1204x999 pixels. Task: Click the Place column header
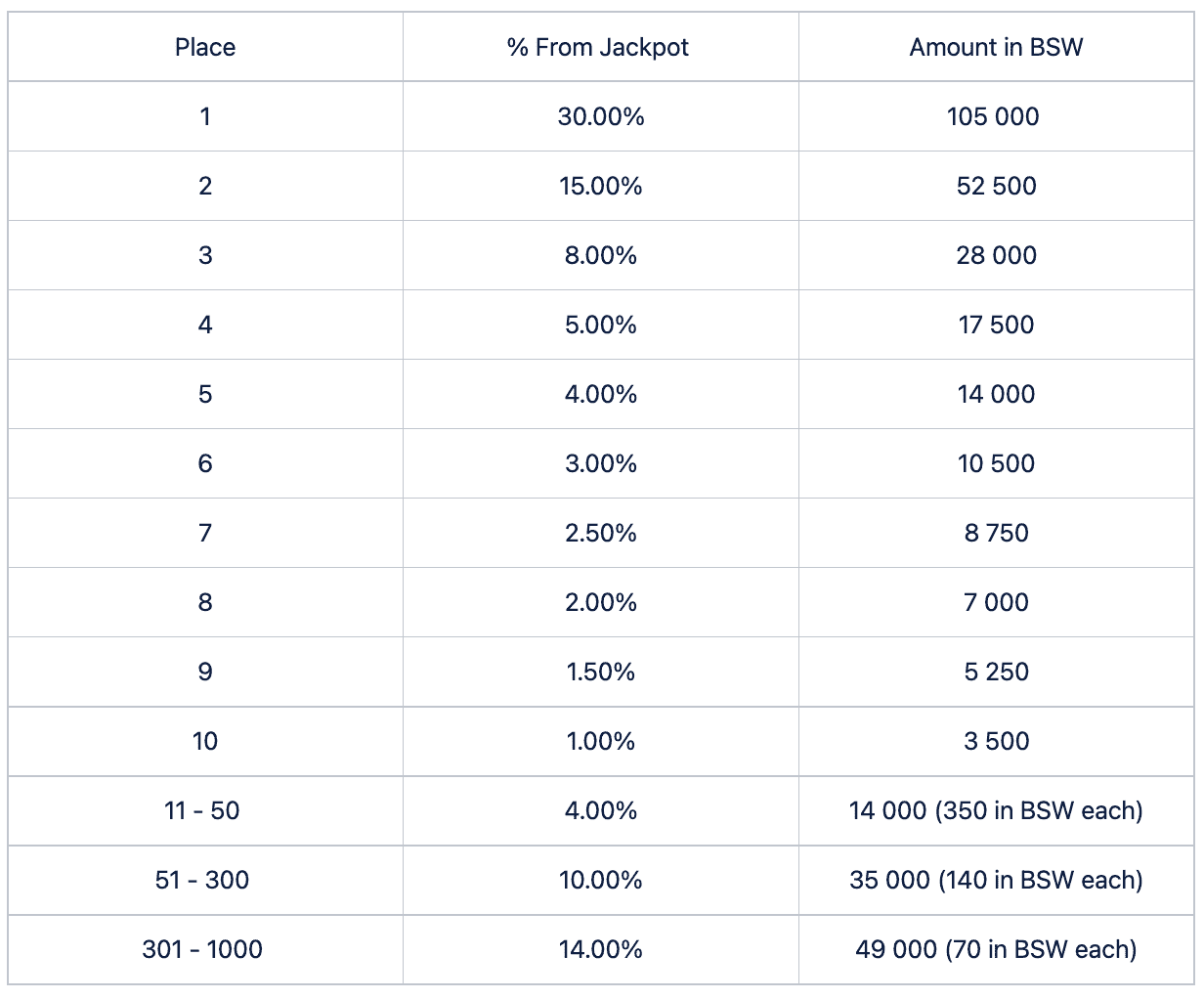pyautogui.click(x=205, y=47)
